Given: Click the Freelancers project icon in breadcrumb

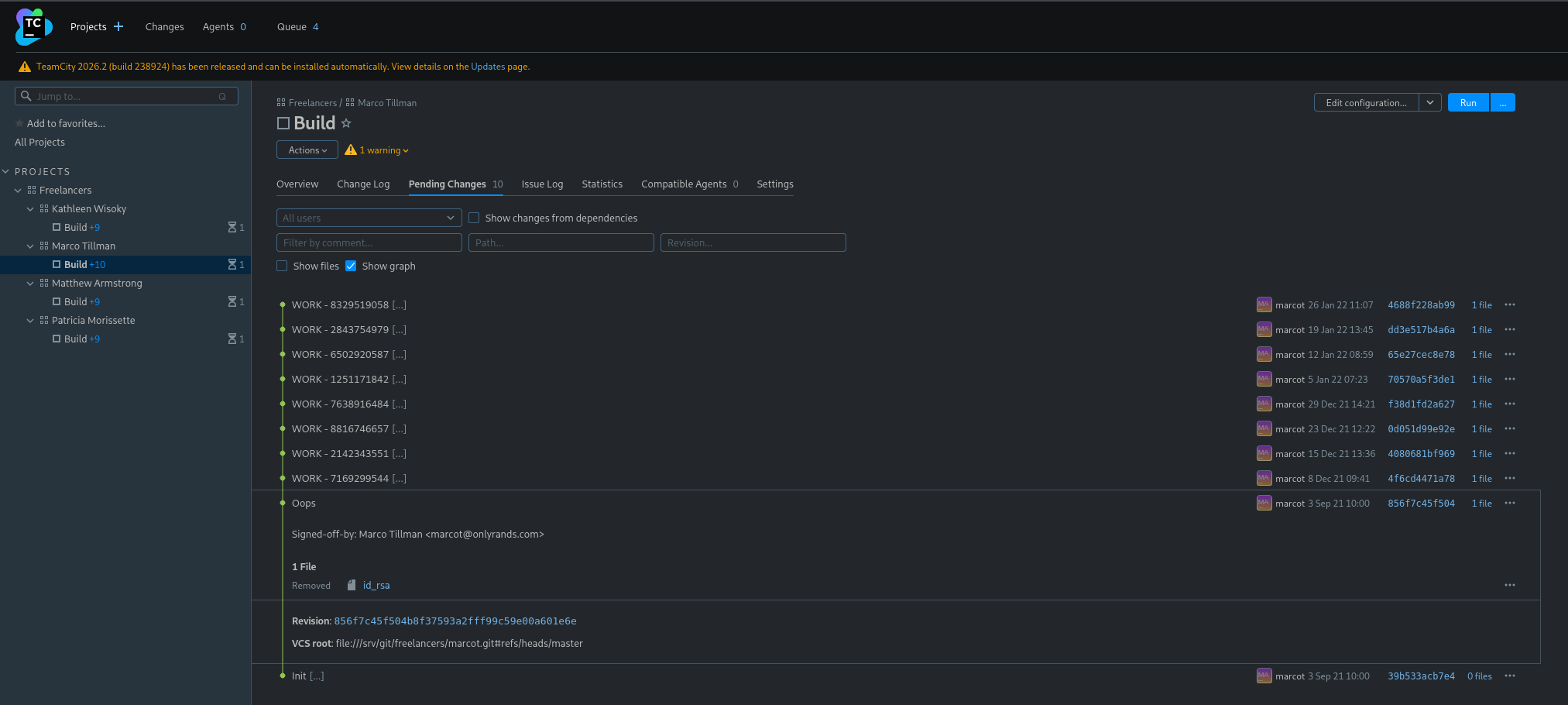Looking at the screenshot, I should 281,102.
